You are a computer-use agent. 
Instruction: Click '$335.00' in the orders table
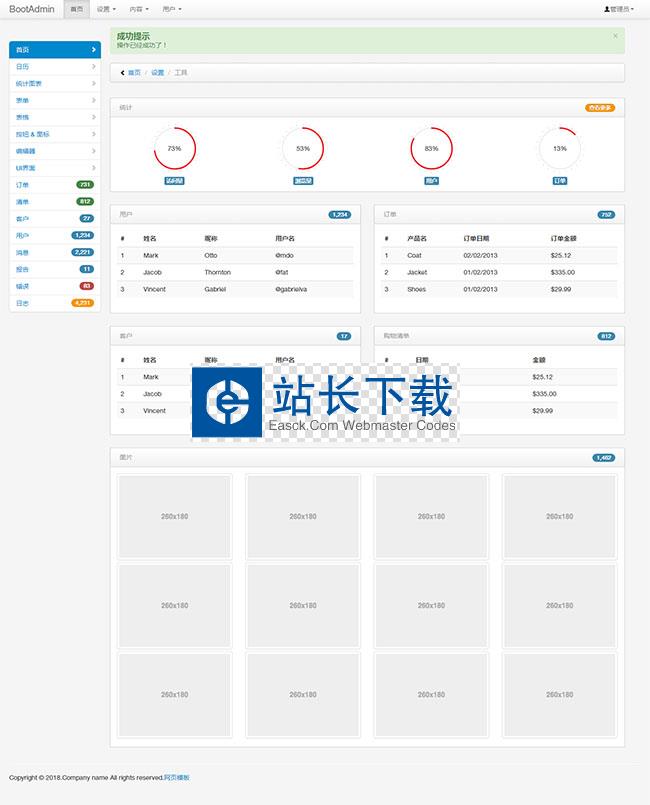point(563,273)
